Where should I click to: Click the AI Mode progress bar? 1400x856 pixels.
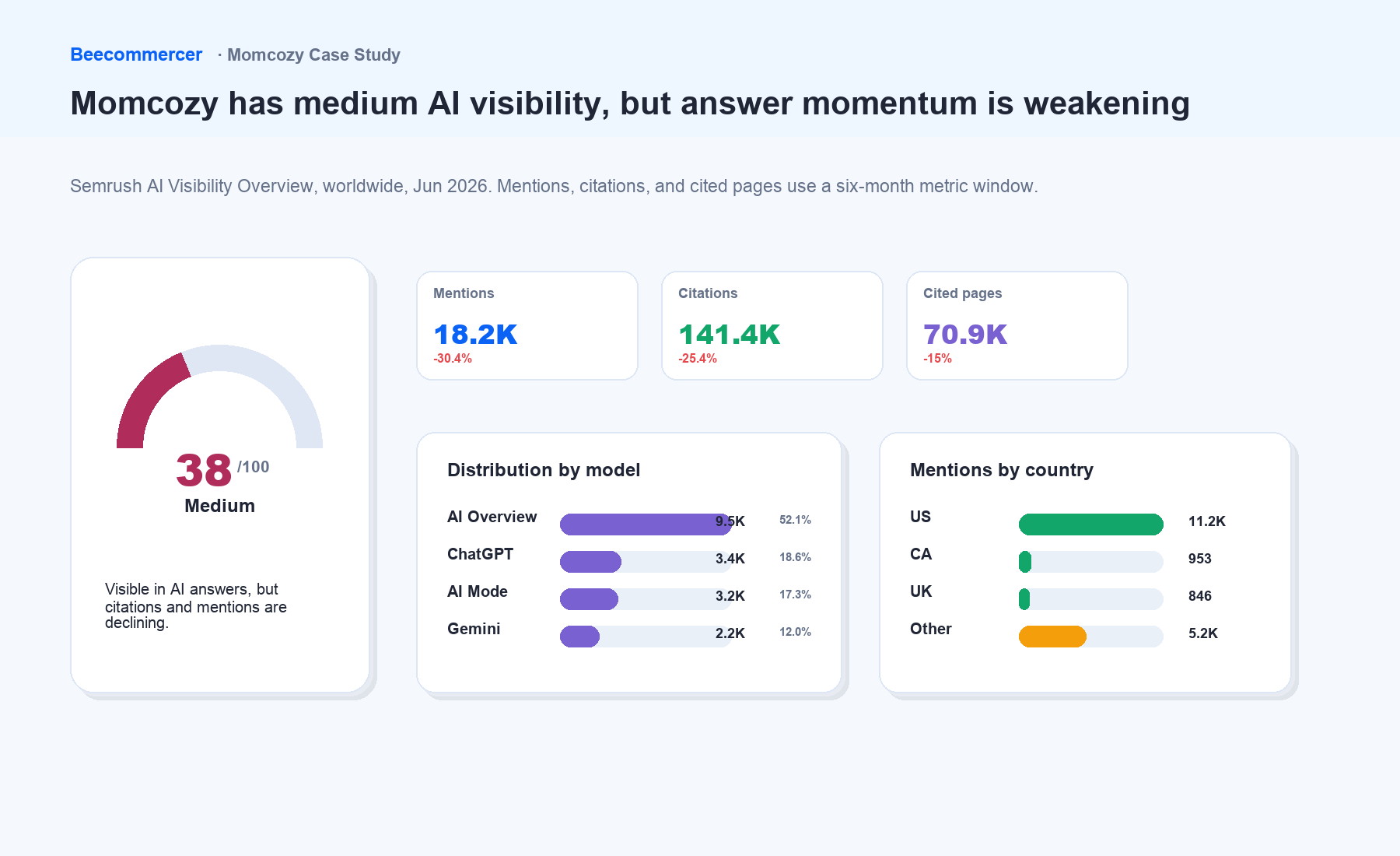pos(646,599)
